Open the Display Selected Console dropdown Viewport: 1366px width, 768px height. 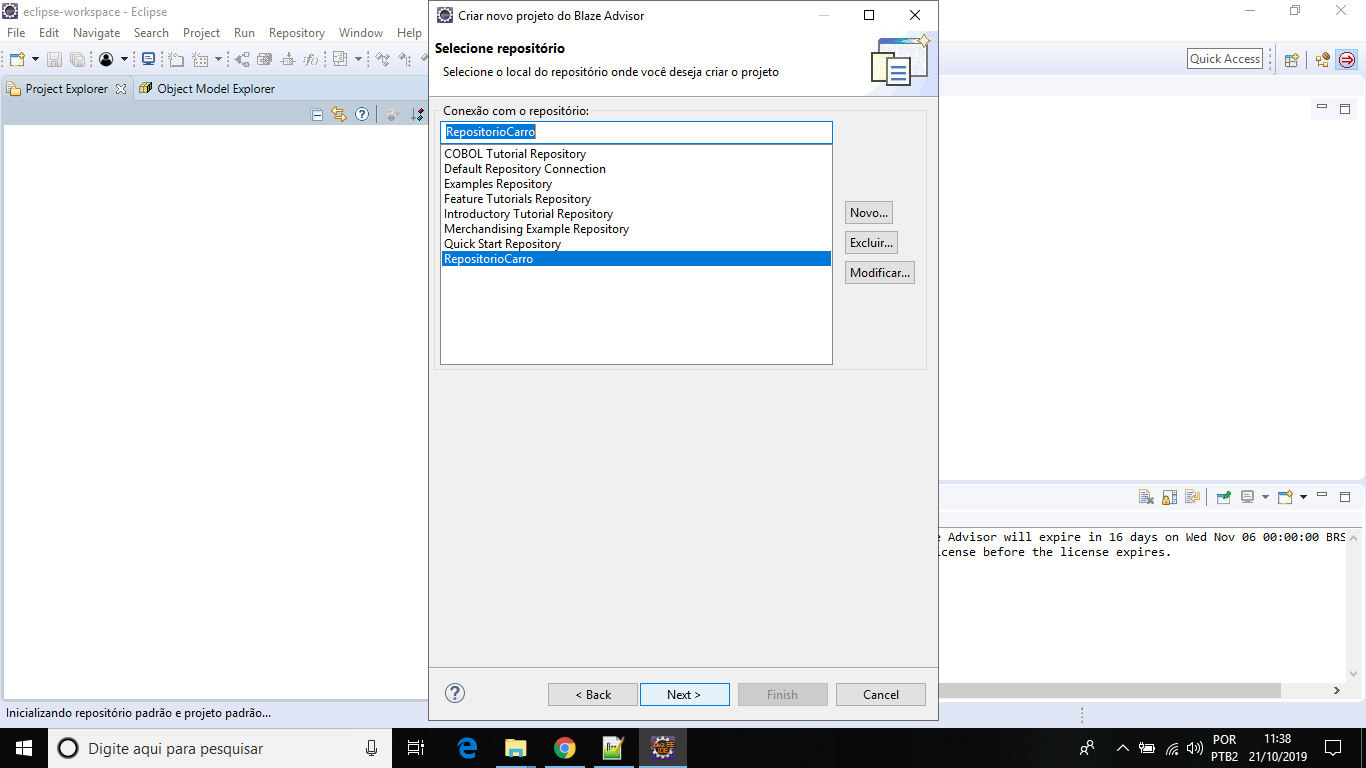1266,497
